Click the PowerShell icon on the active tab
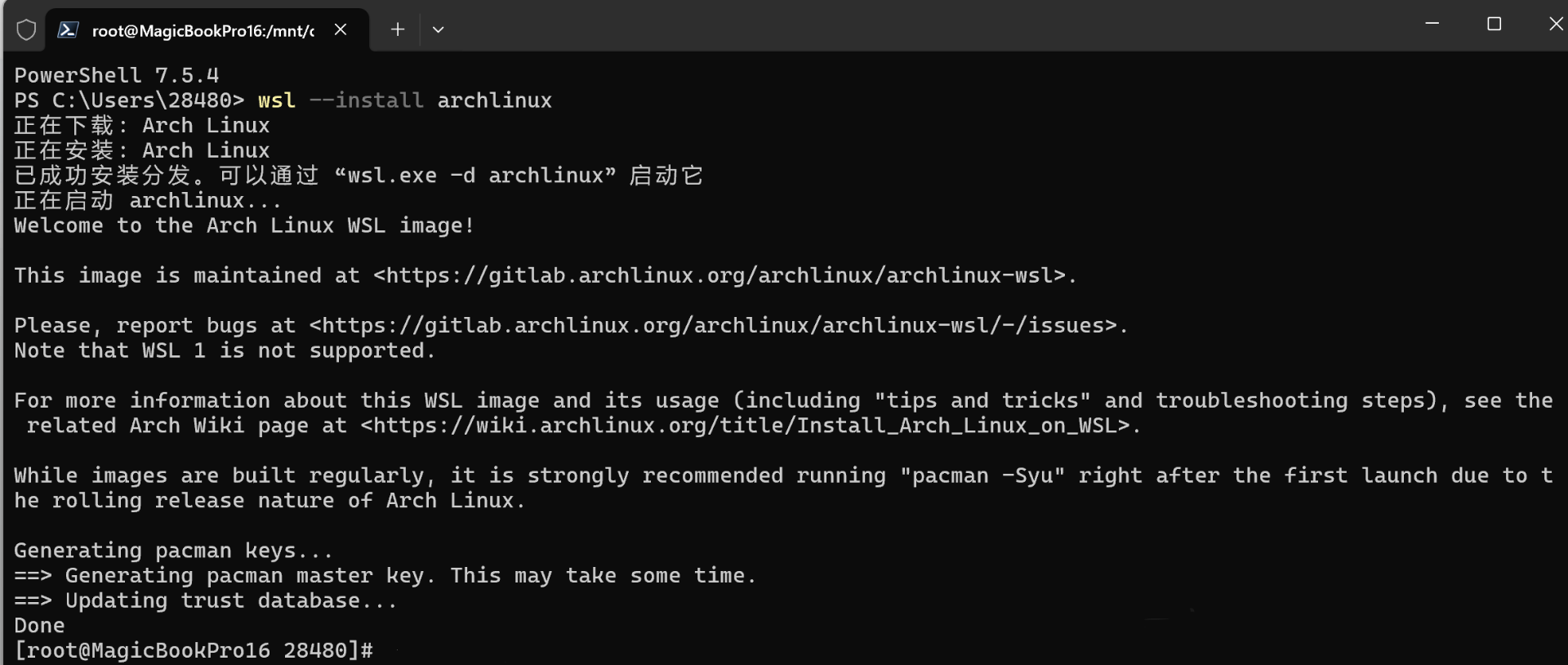 pos(67,29)
